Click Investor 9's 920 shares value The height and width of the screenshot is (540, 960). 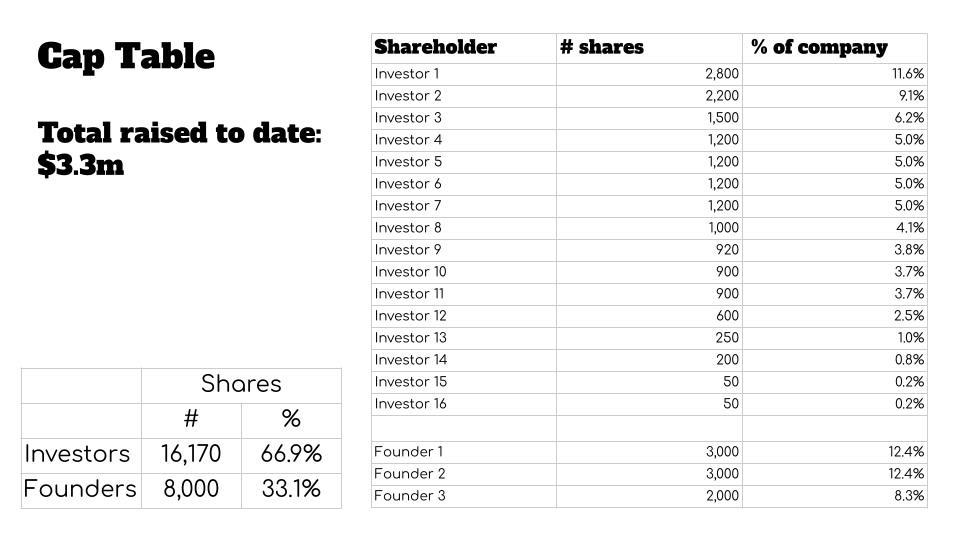tap(727, 250)
